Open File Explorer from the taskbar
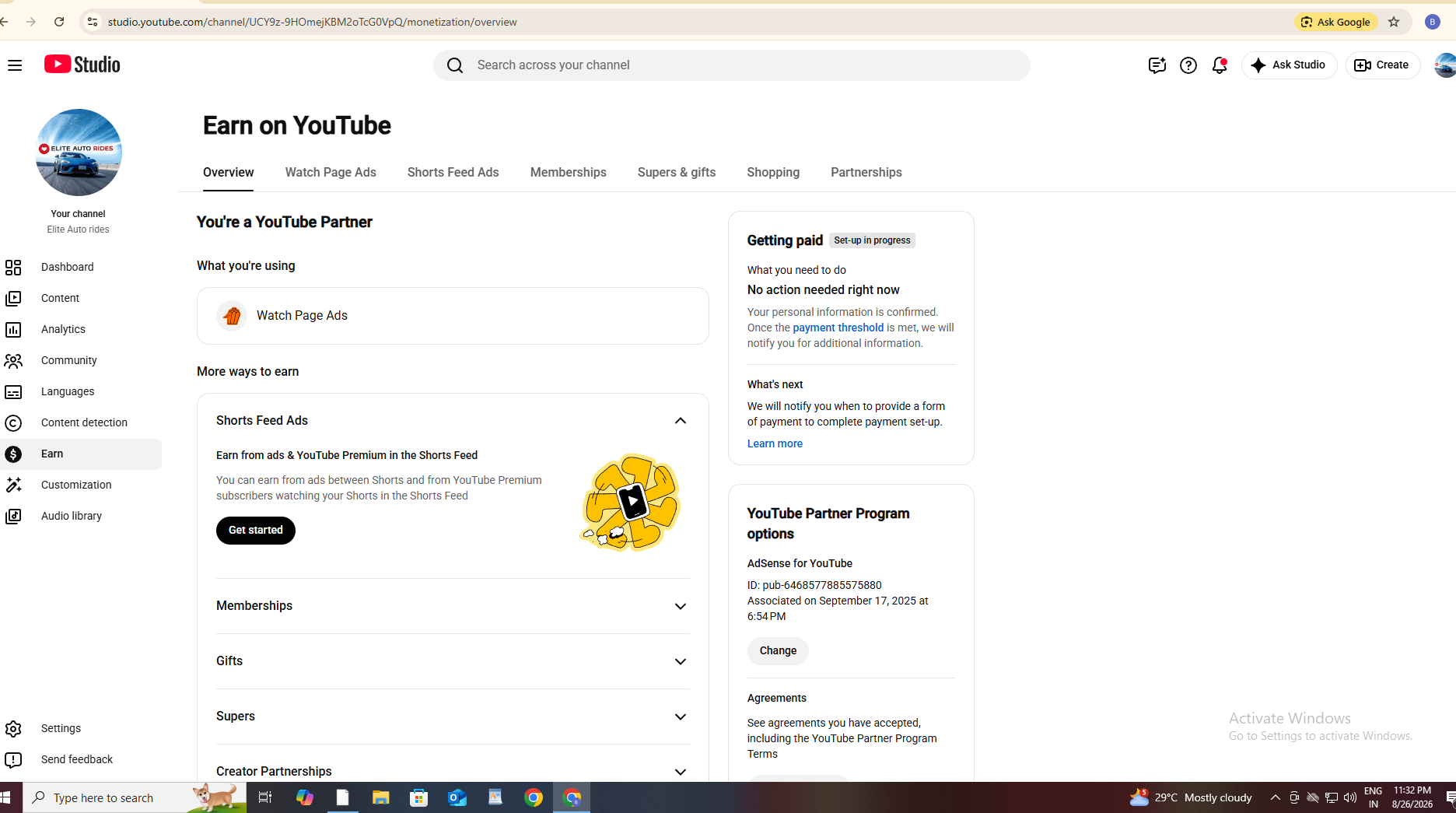 [380, 797]
